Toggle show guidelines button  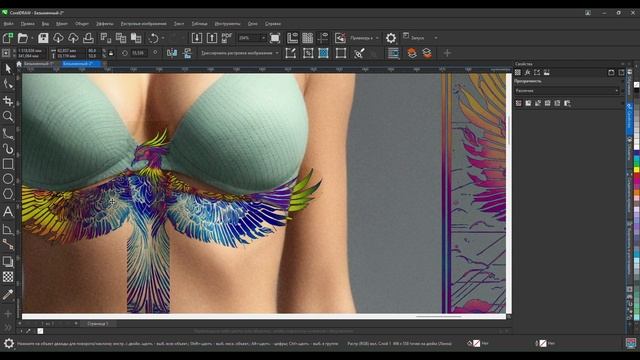[323, 38]
